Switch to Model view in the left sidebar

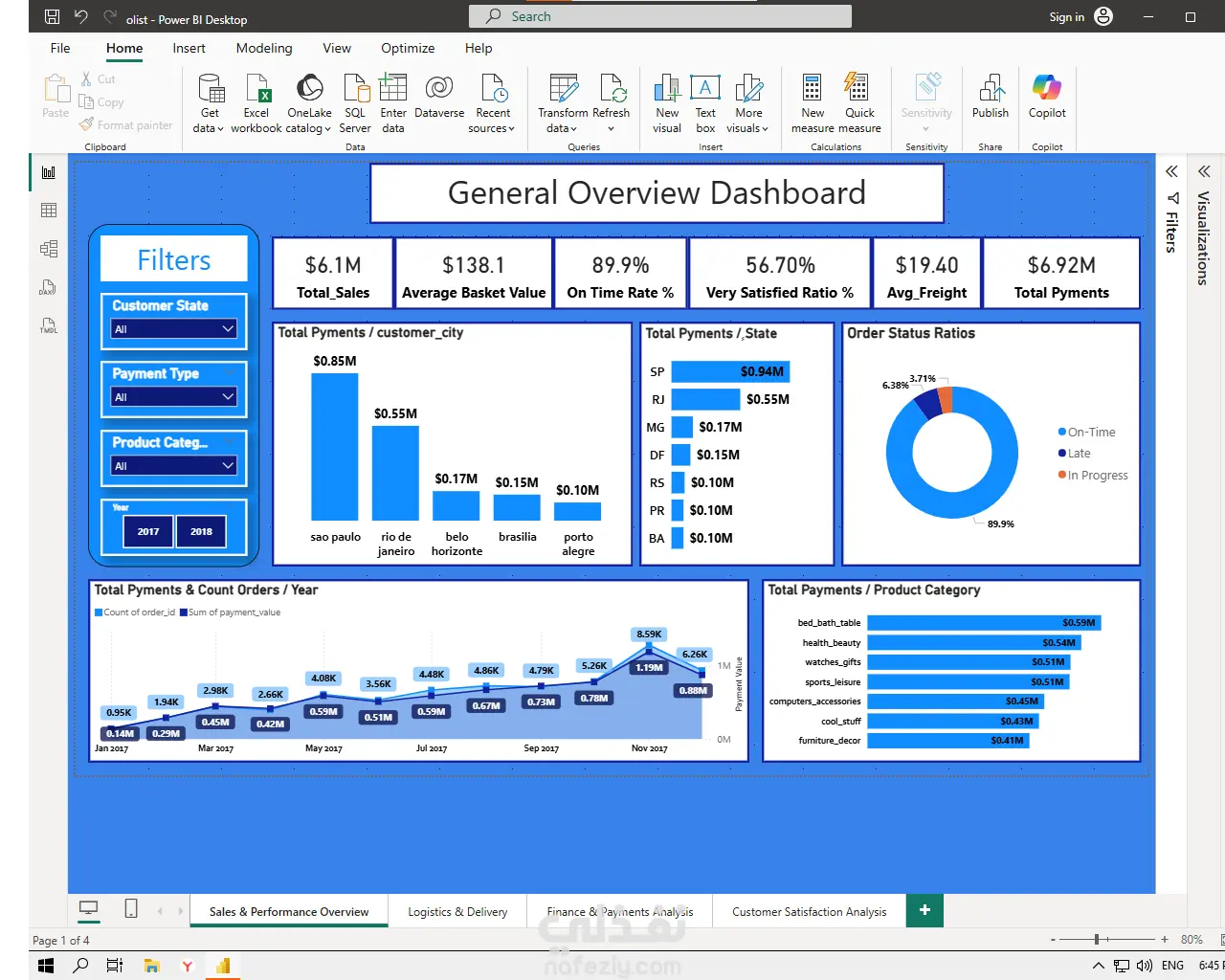49,249
